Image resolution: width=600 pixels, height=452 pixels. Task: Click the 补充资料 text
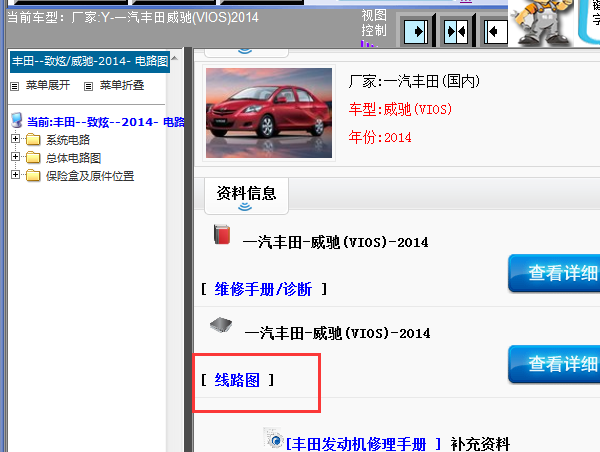[480, 444]
